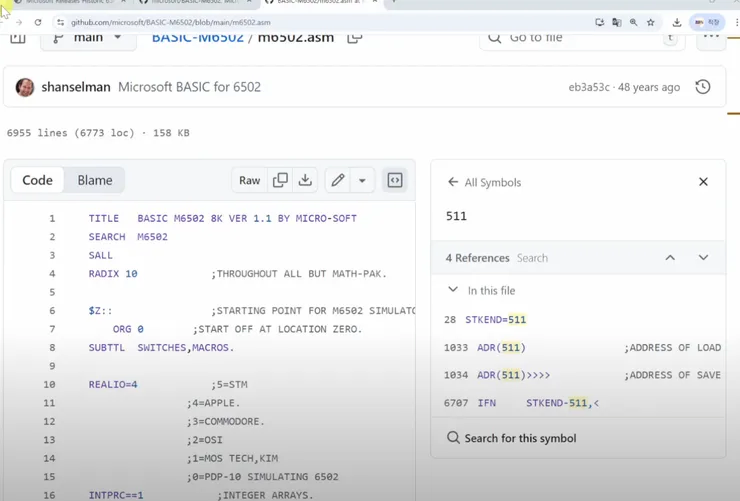Image resolution: width=740 pixels, height=501 pixels.
Task: Click ORG 0 on line 7
Action: coord(128,329)
